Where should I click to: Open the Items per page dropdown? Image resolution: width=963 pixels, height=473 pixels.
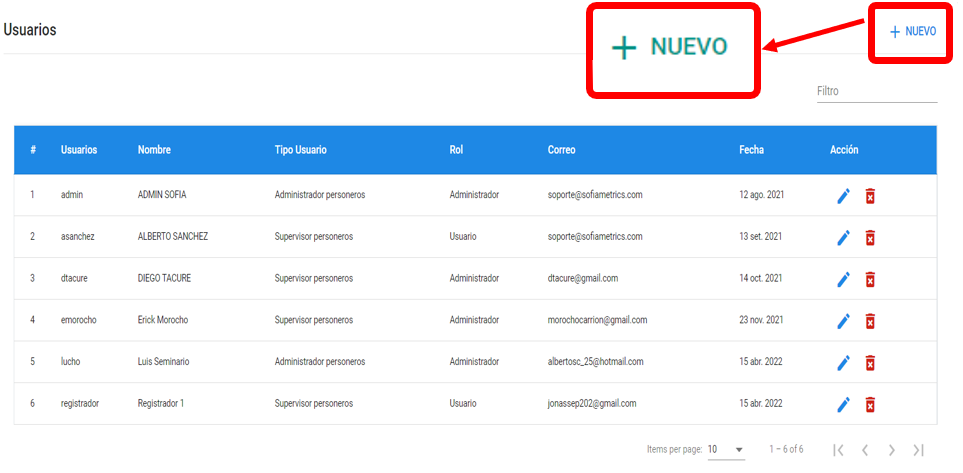point(726,450)
